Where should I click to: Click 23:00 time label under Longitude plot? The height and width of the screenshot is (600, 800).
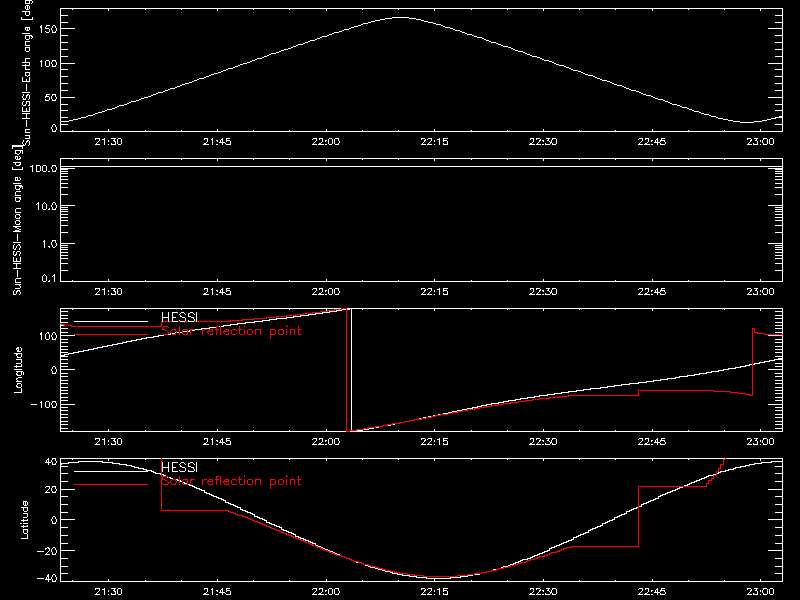coord(760,442)
